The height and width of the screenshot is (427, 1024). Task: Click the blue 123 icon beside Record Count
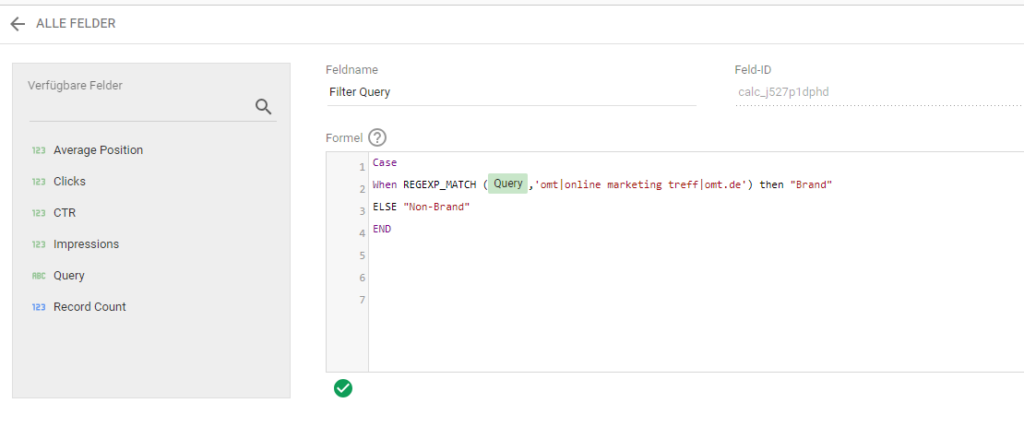[39, 307]
